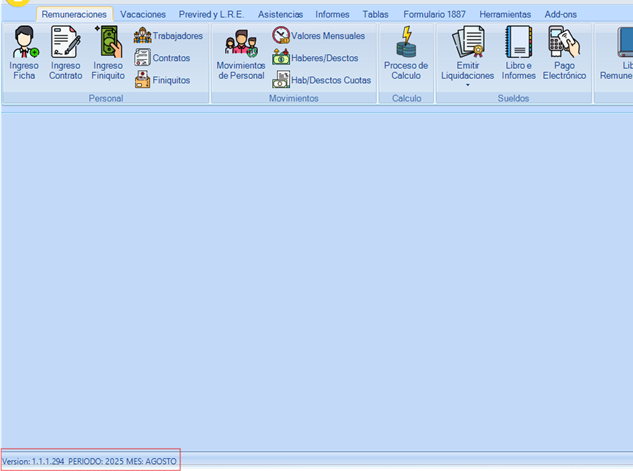Open Movimientos de Personal
Viewport: 633px width, 471px height.
[241, 55]
